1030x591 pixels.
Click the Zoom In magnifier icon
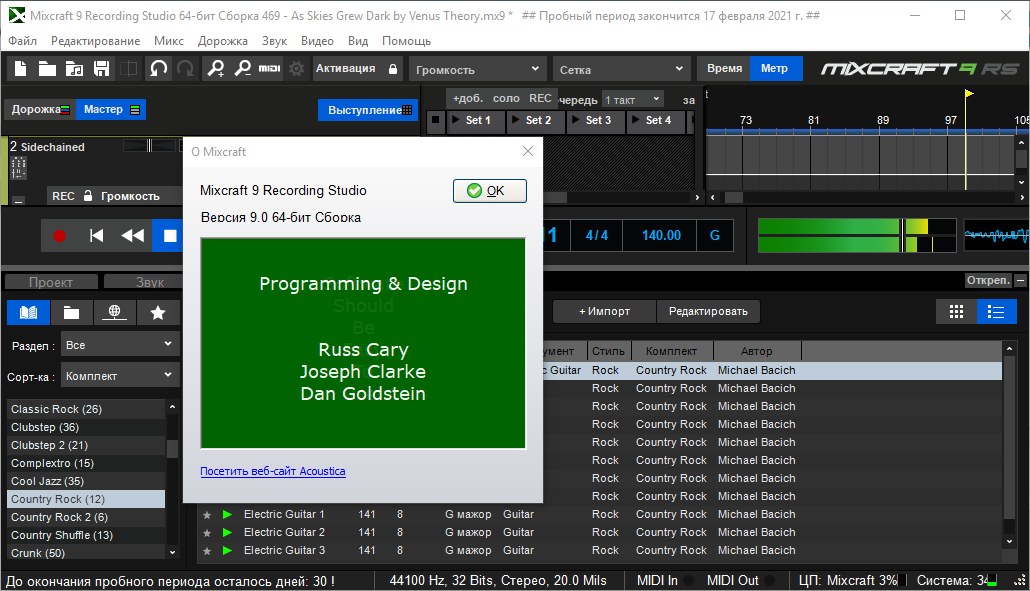tap(215, 69)
